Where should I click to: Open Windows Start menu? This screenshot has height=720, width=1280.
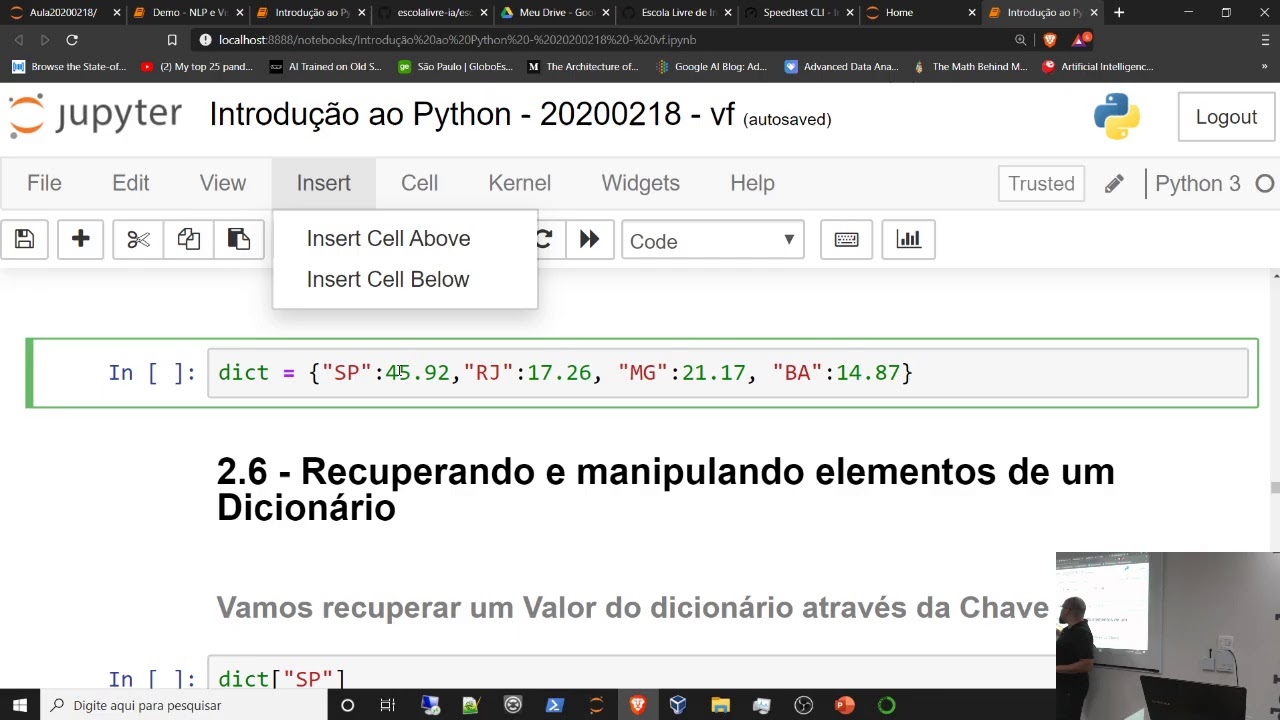pos(20,705)
